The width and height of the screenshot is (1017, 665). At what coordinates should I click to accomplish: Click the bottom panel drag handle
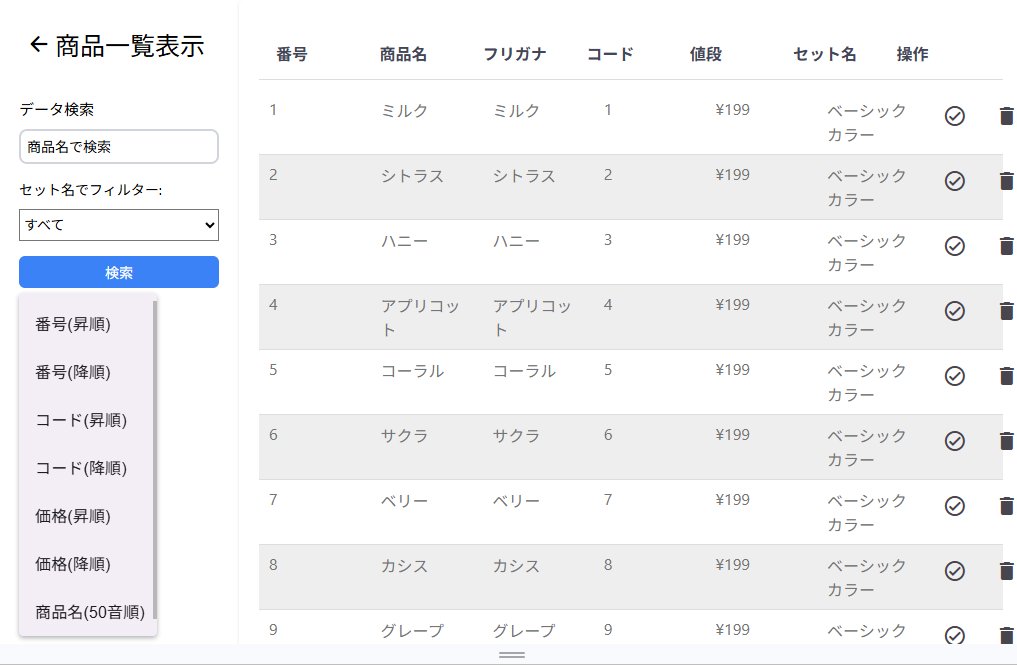pos(512,655)
